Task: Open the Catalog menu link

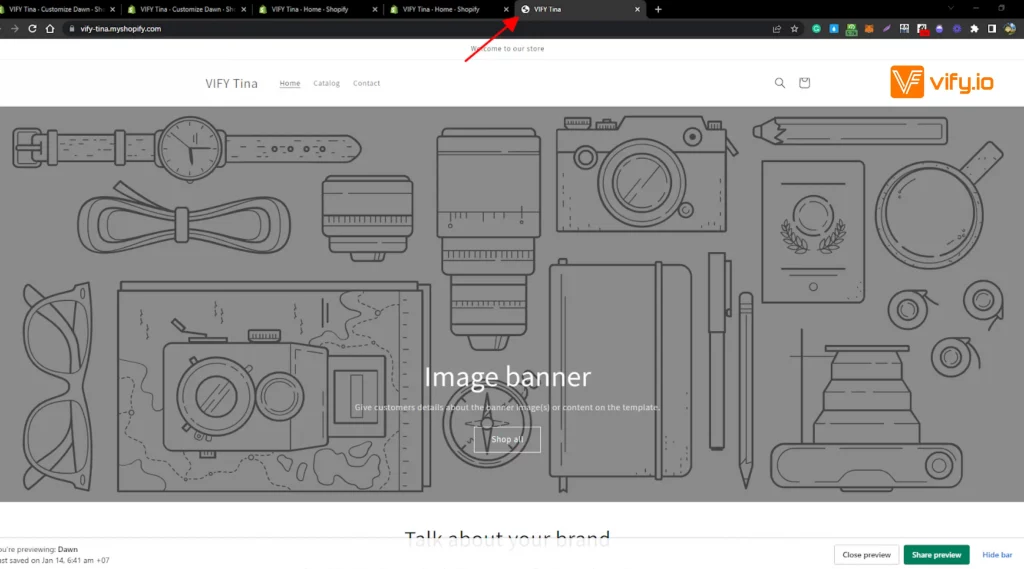Action: [x=327, y=83]
